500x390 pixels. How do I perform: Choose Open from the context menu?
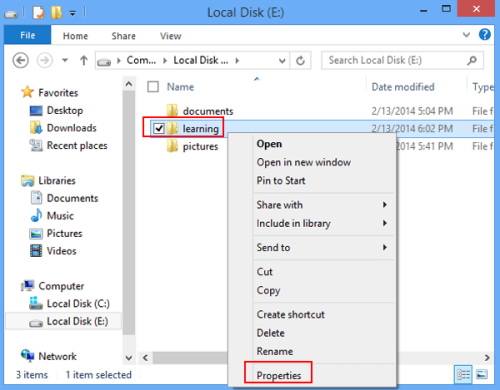(x=269, y=144)
